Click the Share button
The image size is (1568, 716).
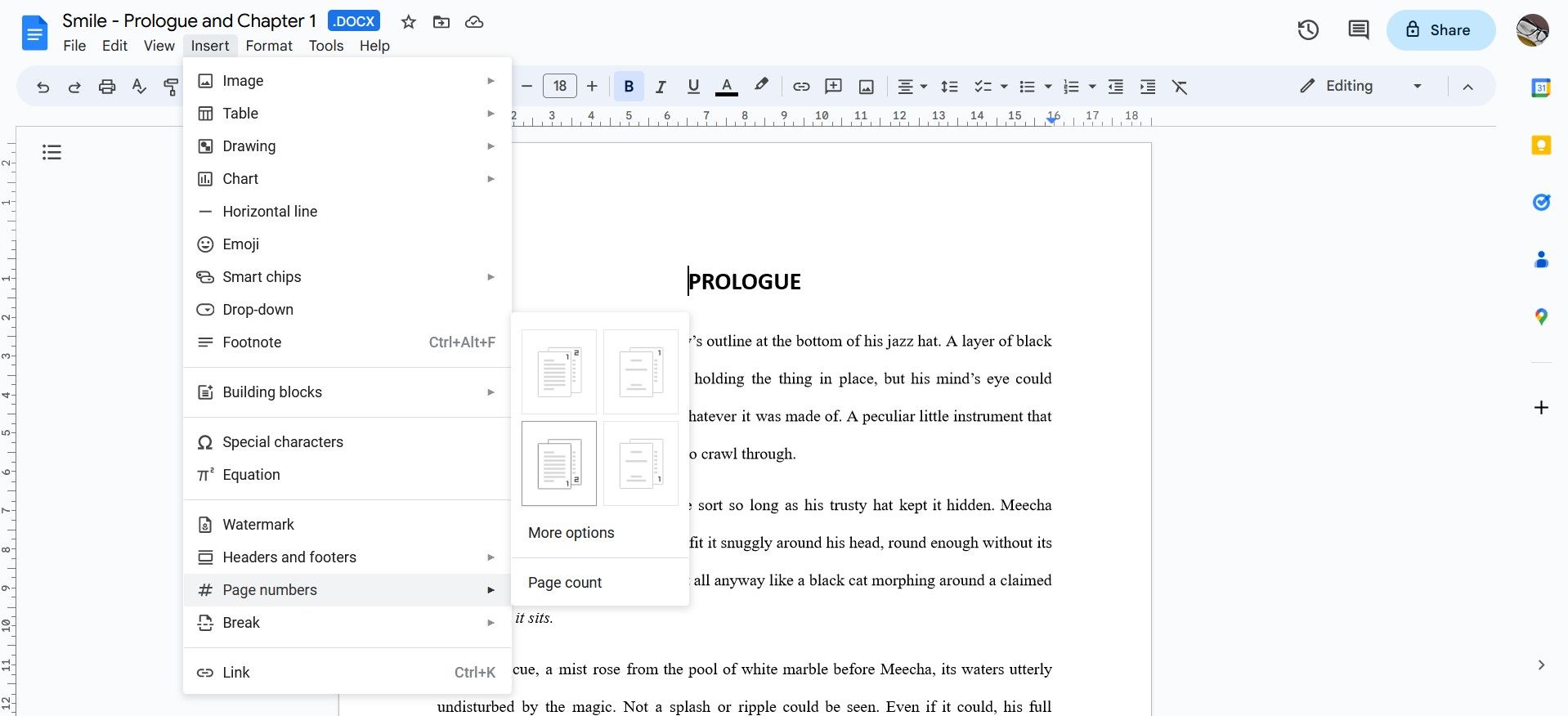tap(1440, 30)
